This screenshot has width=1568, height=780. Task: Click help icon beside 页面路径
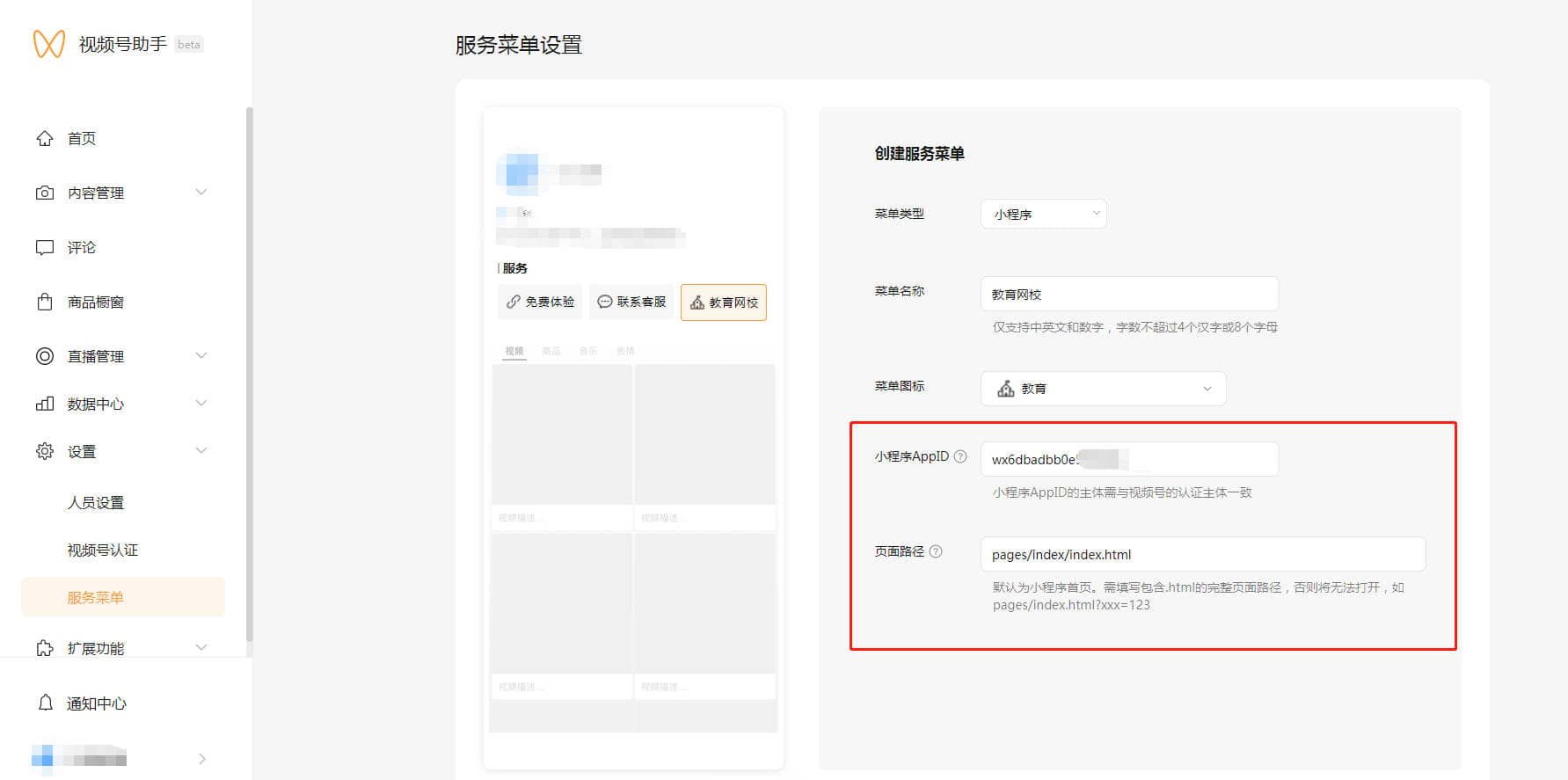936,551
